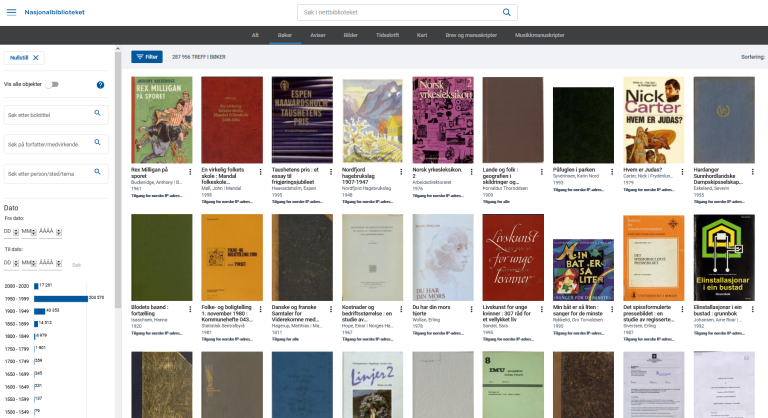Select the 1950 - 1999 histogram bar
Viewport: 768px width, 418px height.
(x=61, y=298)
